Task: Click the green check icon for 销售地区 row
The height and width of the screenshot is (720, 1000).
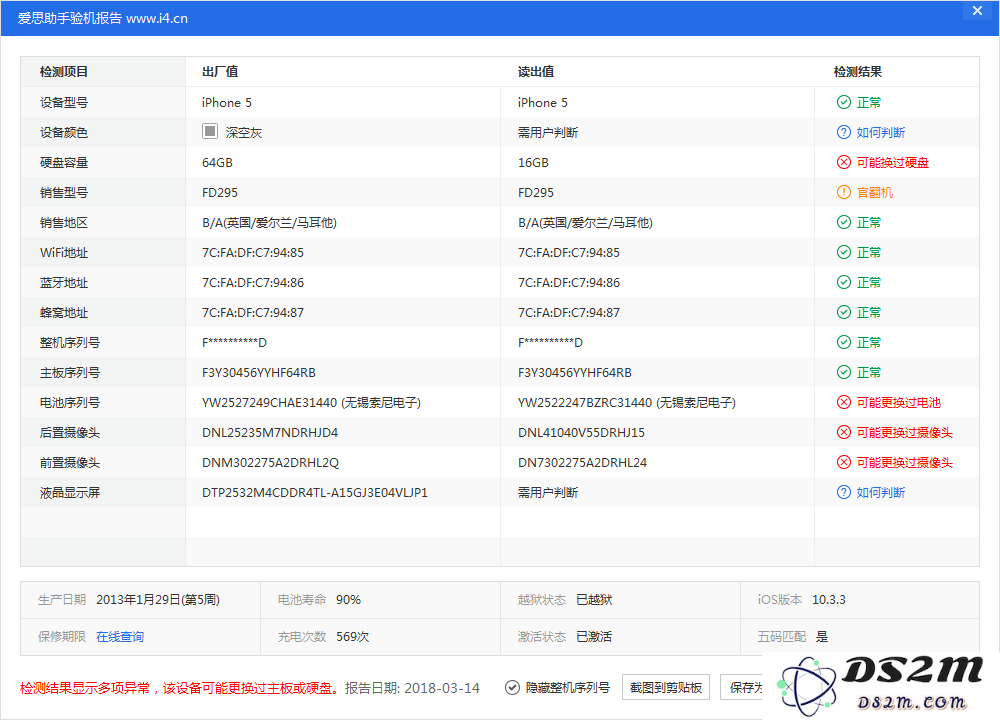Action: pyautogui.click(x=843, y=222)
